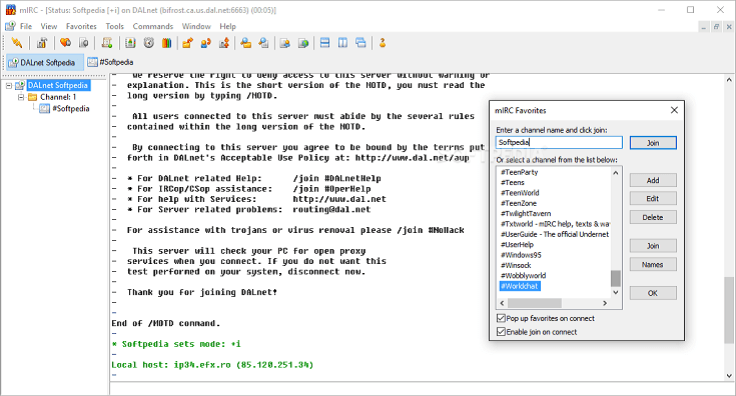Select #Worldchat in the favorites list
Image resolution: width=736 pixels, height=396 pixels.
click(x=520, y=286)
